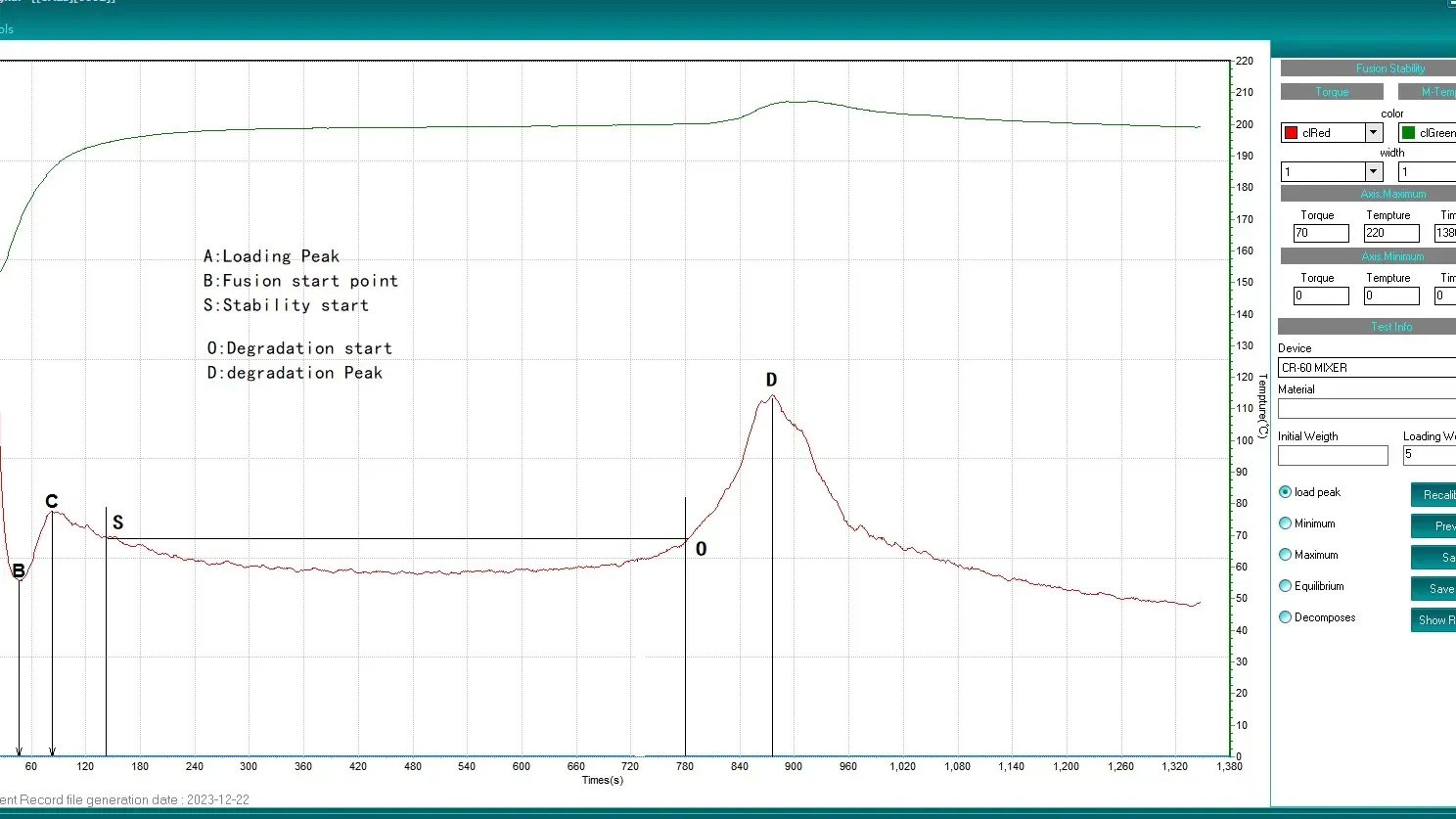Click the red torque color swatch
Image resolution: width=1456 pixels, height=819 pixels.
point(1292,133)
